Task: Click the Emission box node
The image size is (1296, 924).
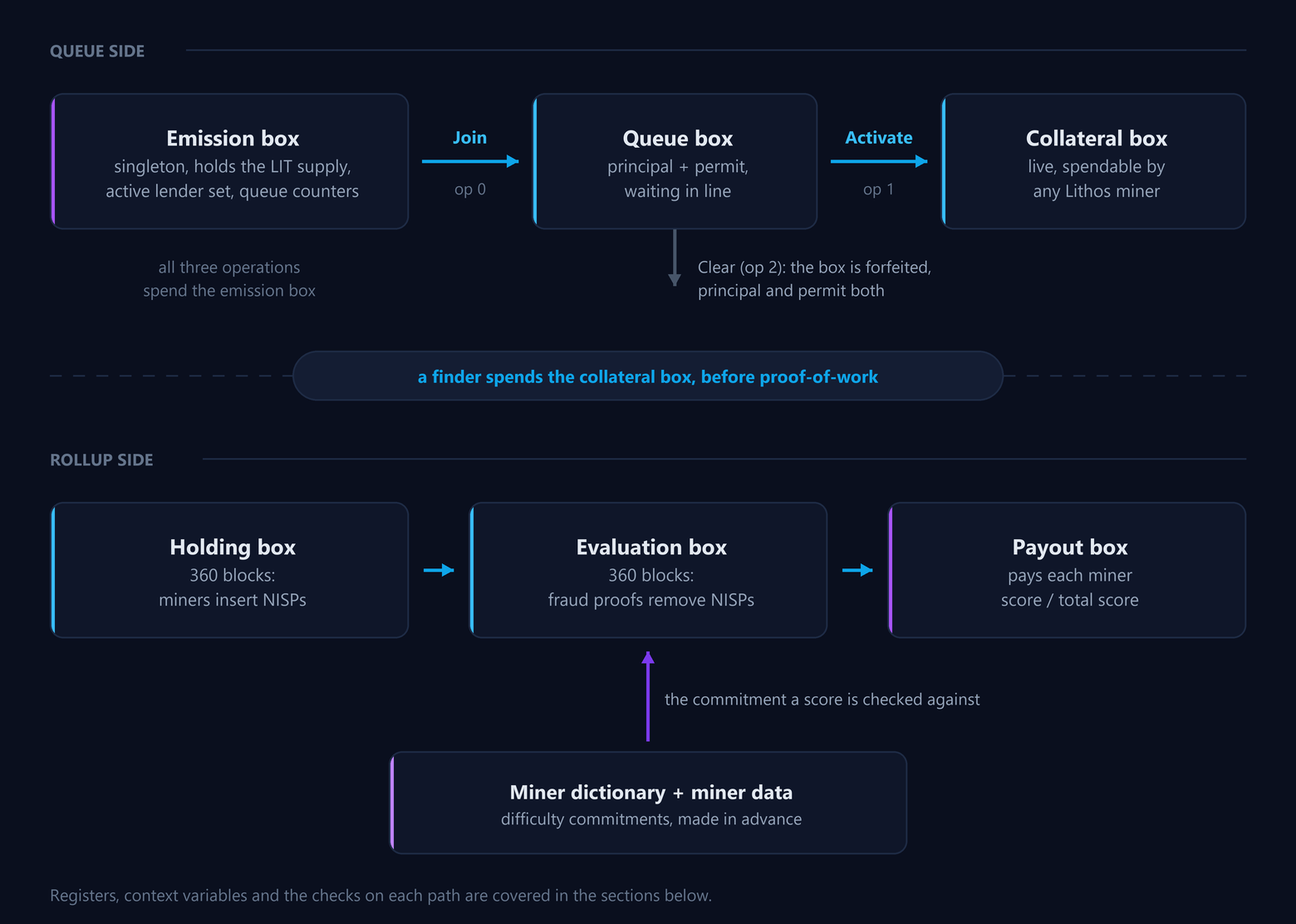Action: pyautogui.click(x=229, y=161)
